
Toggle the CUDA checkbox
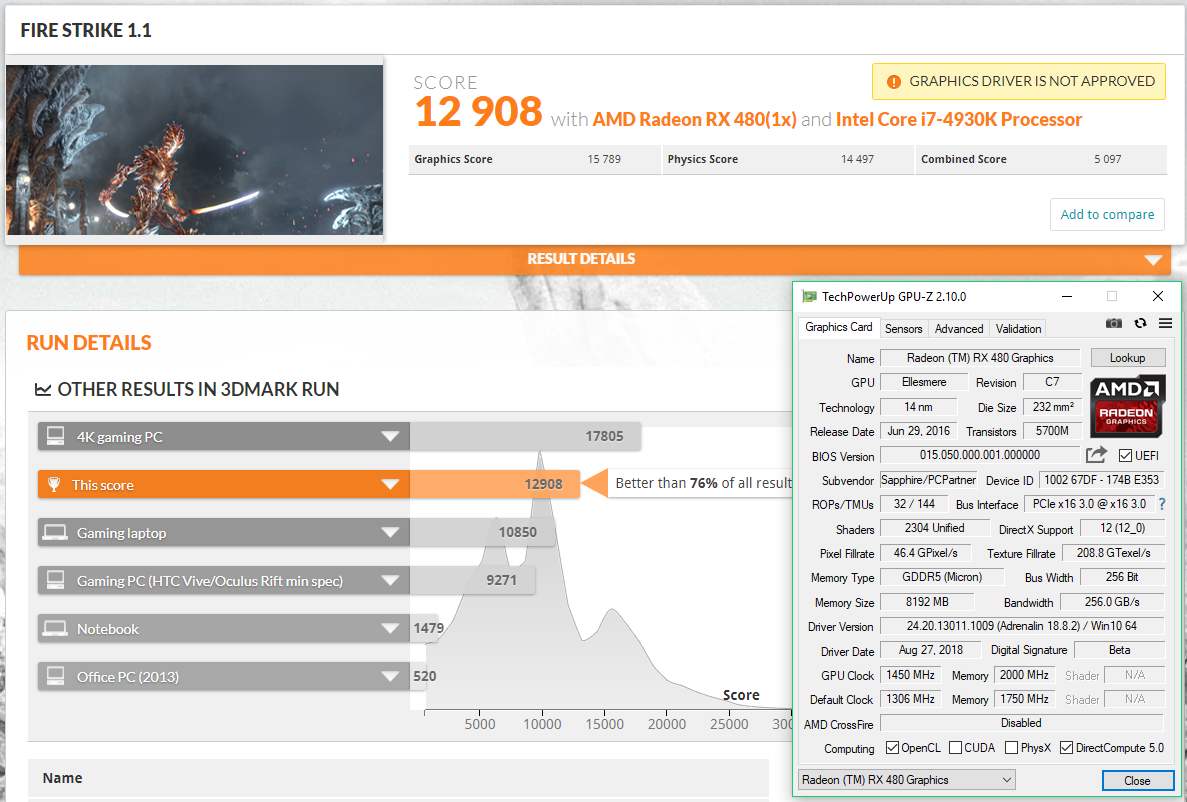click(955, 747)
